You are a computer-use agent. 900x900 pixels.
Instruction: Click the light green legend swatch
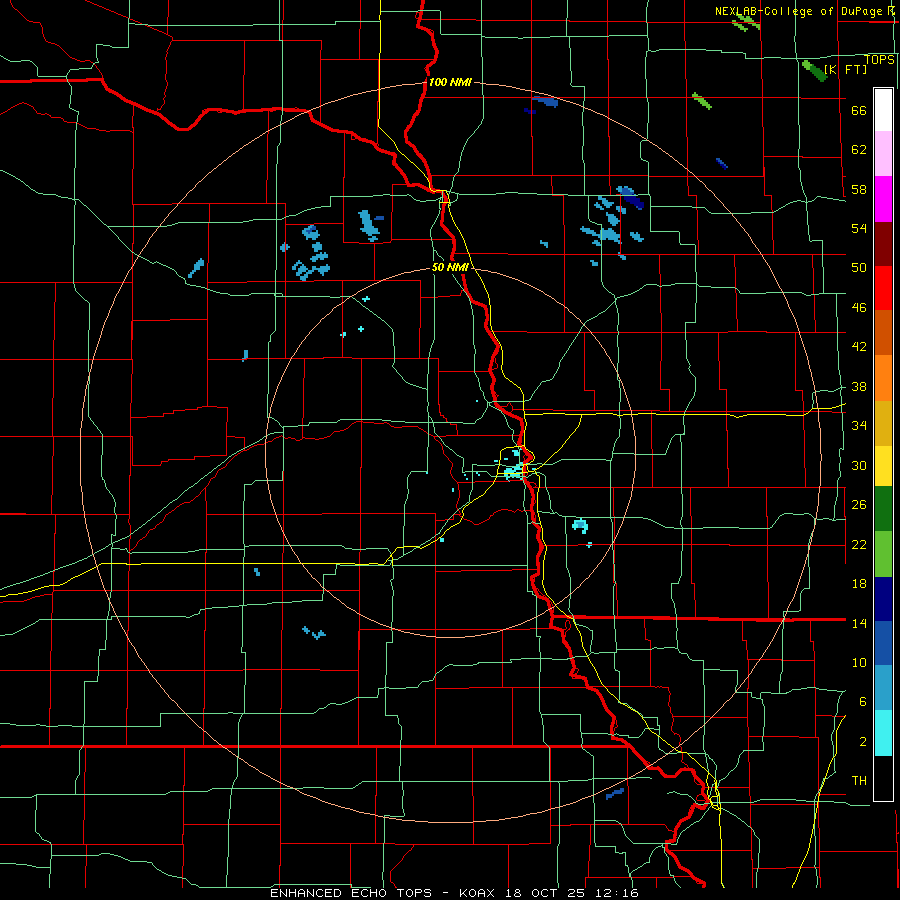[x=883, y=553]
